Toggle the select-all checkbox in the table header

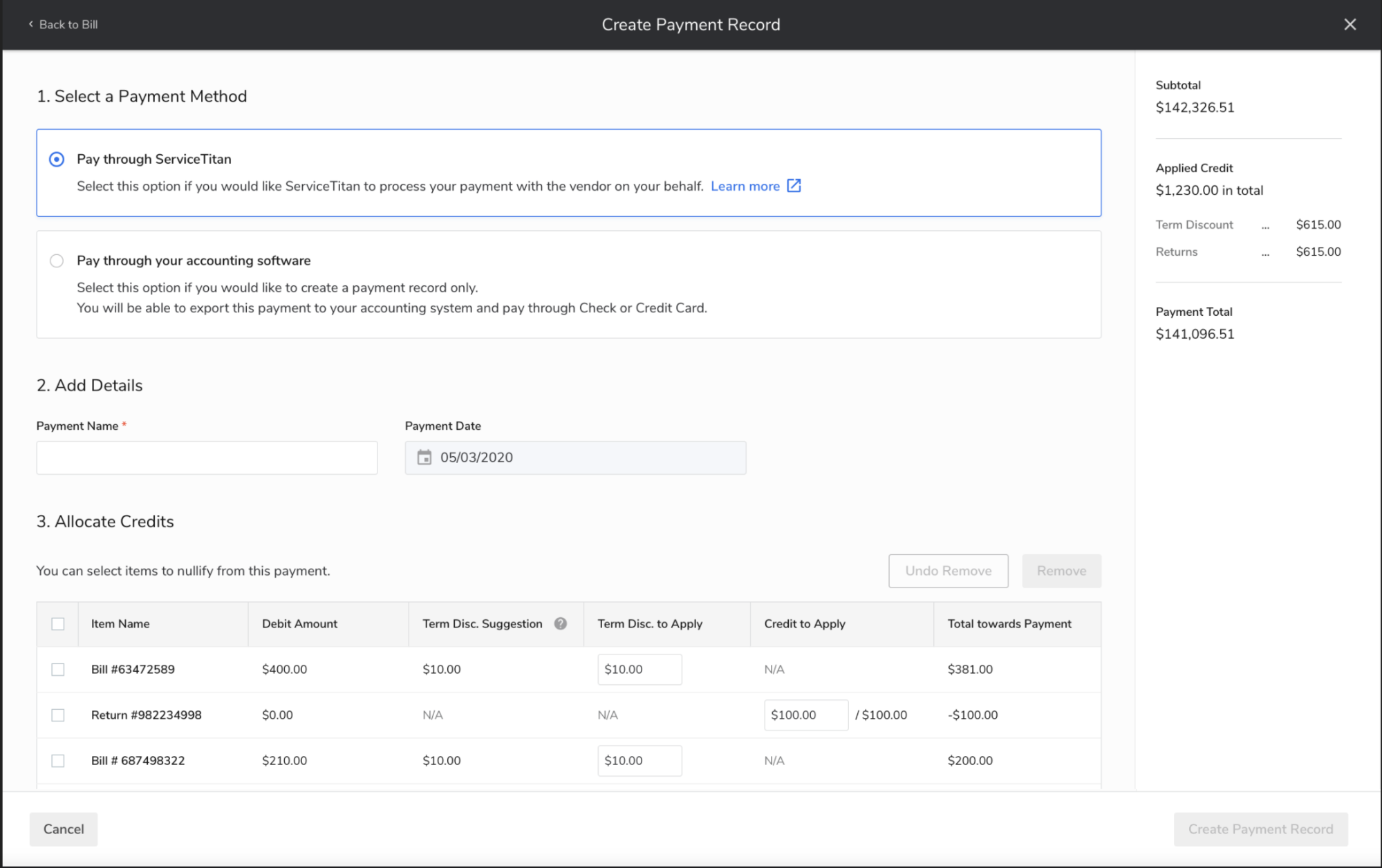point(57,623)
